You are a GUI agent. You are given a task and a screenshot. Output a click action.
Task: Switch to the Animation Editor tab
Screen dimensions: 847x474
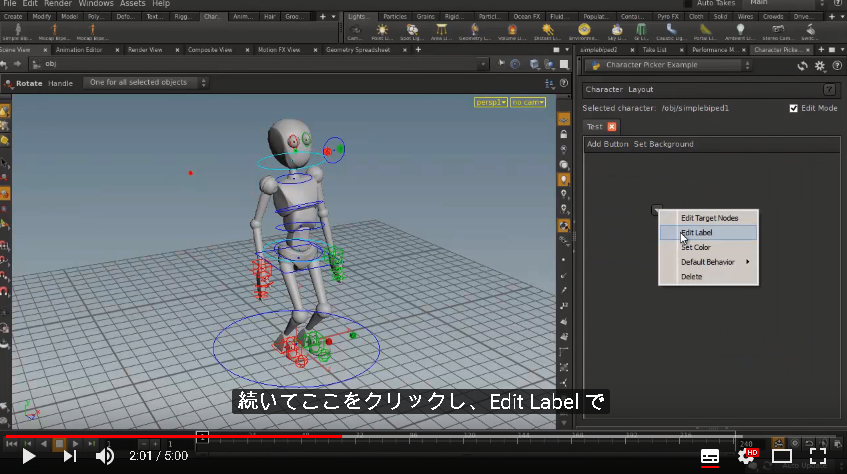pos(79,50)
